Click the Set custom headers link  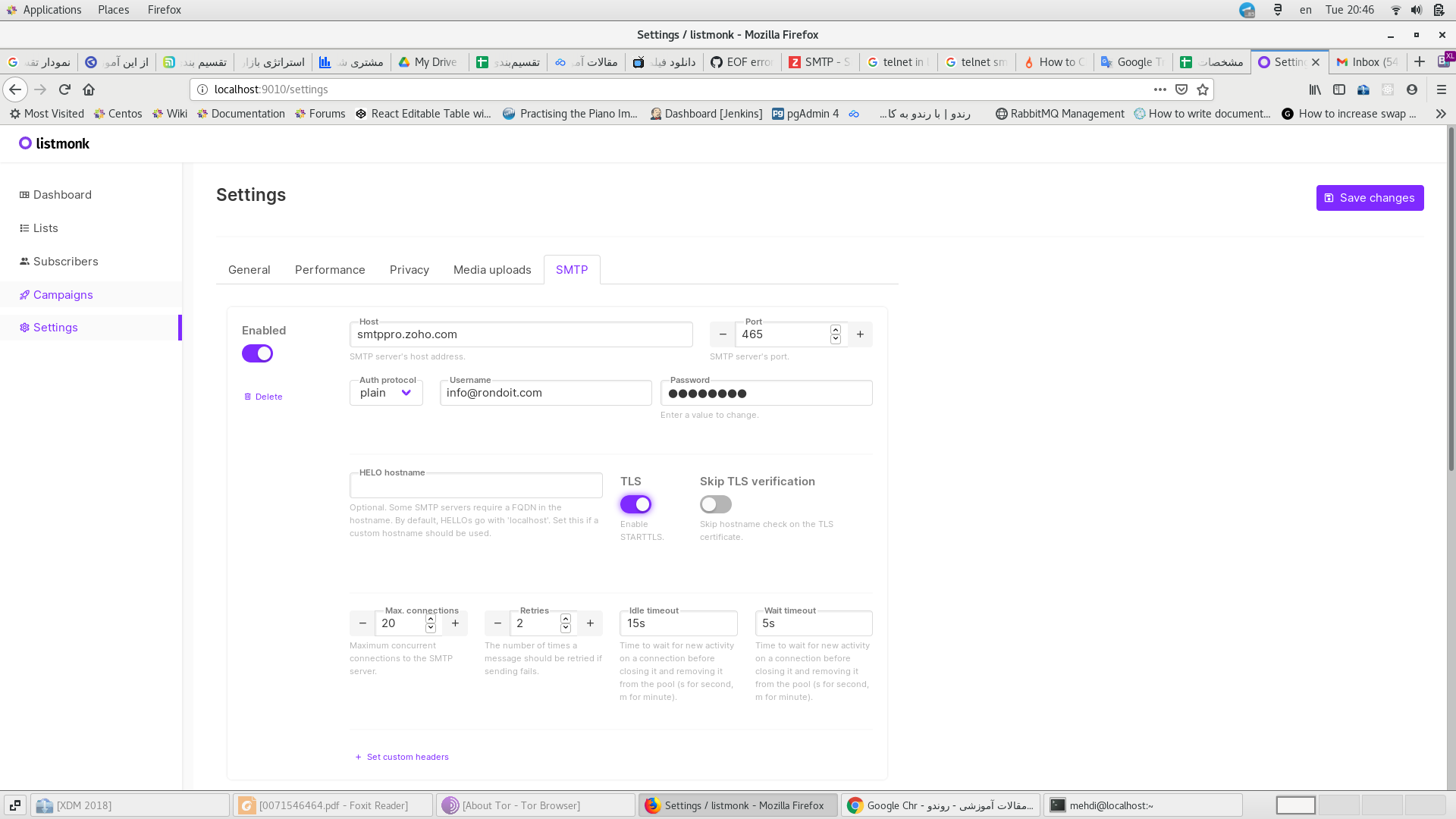coord(407,757)
